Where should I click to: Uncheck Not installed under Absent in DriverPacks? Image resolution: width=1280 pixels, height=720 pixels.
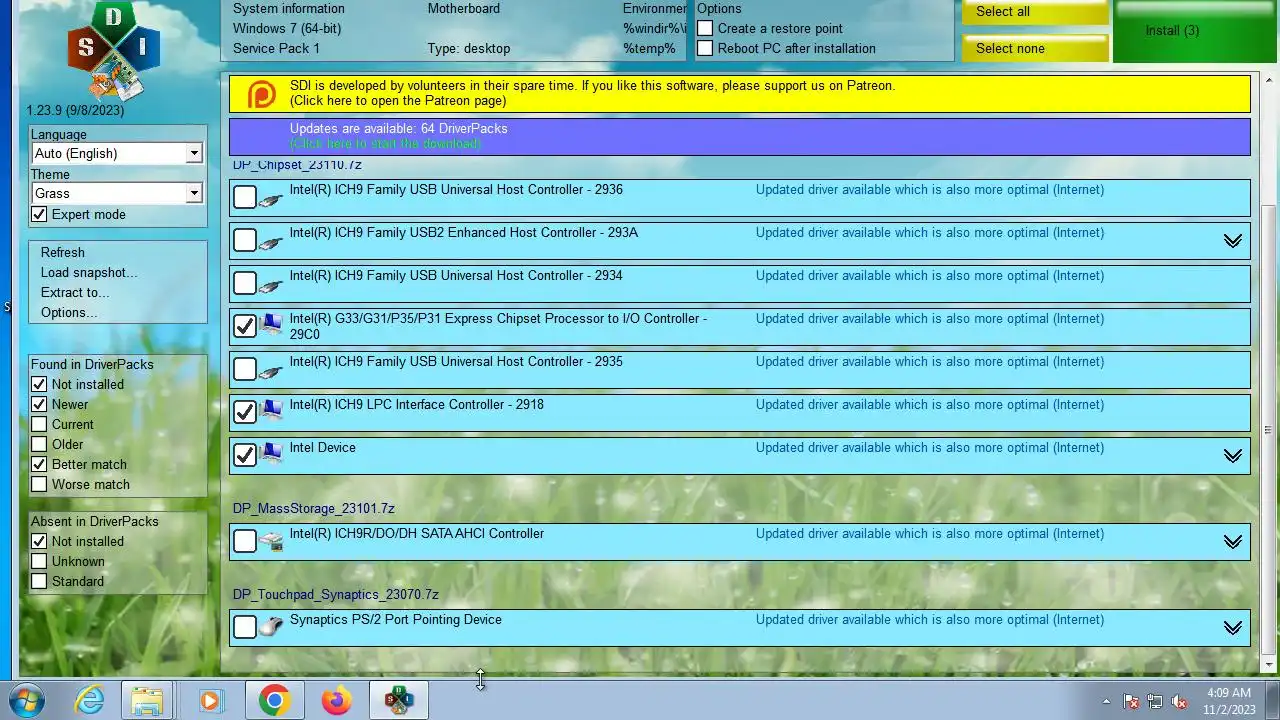[x=39, y=541]
